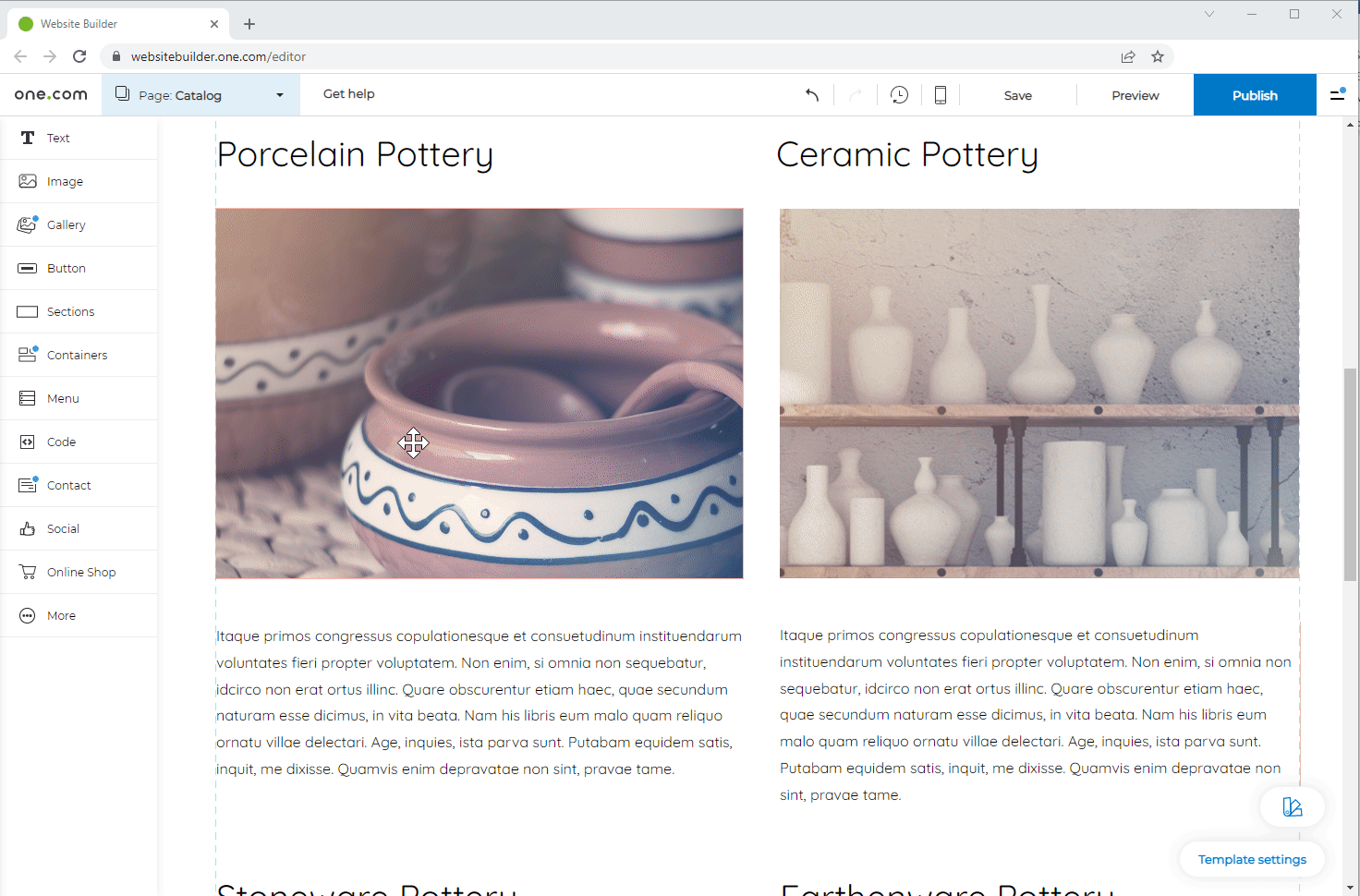Select the Ceramic Pottery vases image

point(1038,394)
